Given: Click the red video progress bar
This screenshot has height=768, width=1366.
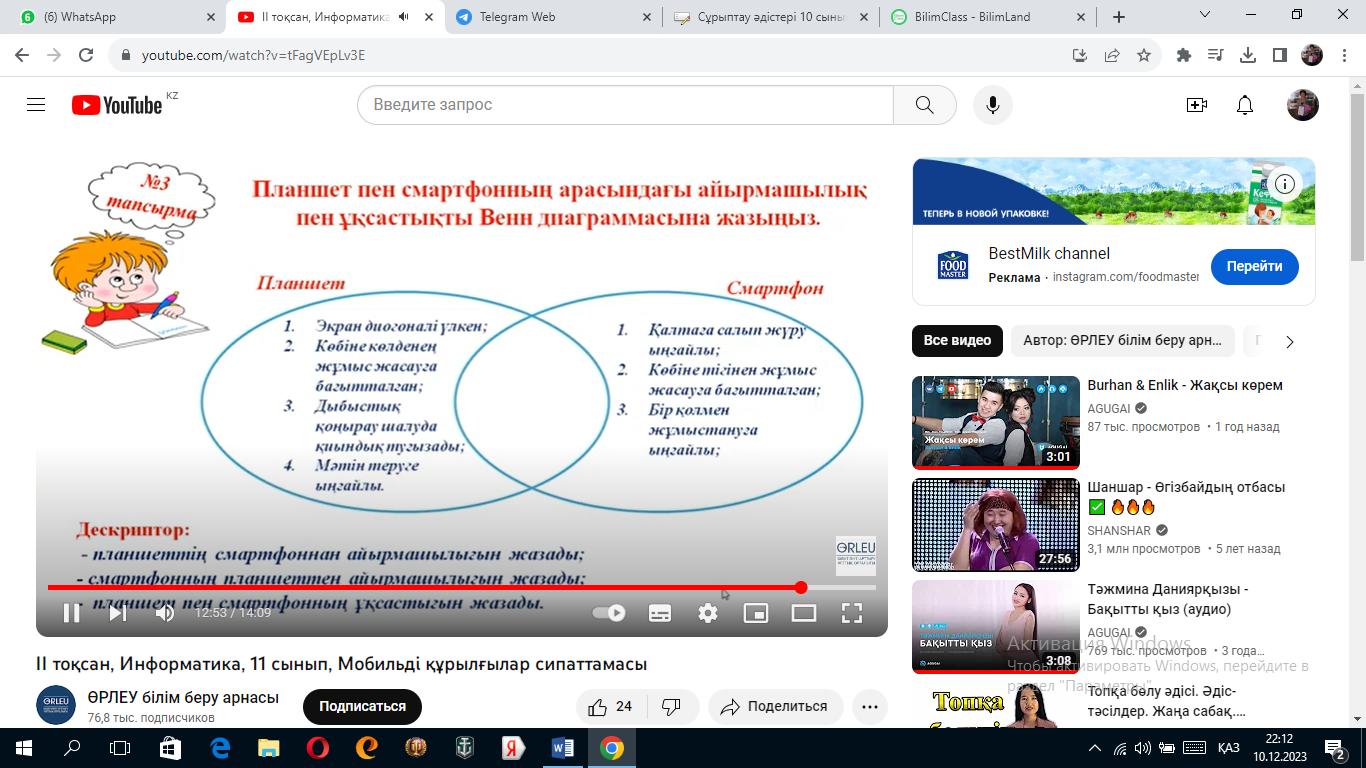Looking at the screenshot, I should tap(462, 588).
